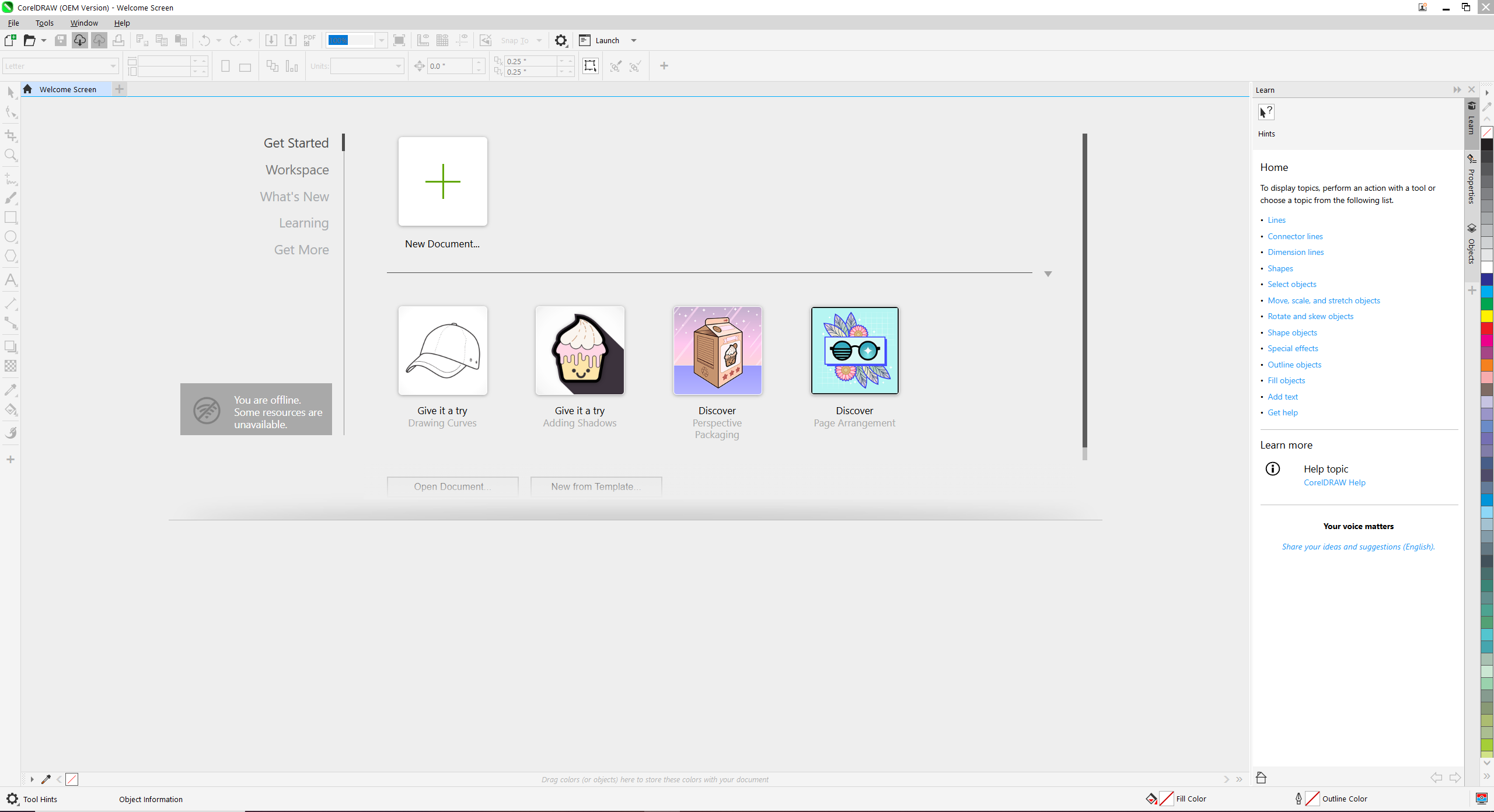Select the Text tool
Viewport: 1494px width, 812px height.
click(x=11, y=280)
